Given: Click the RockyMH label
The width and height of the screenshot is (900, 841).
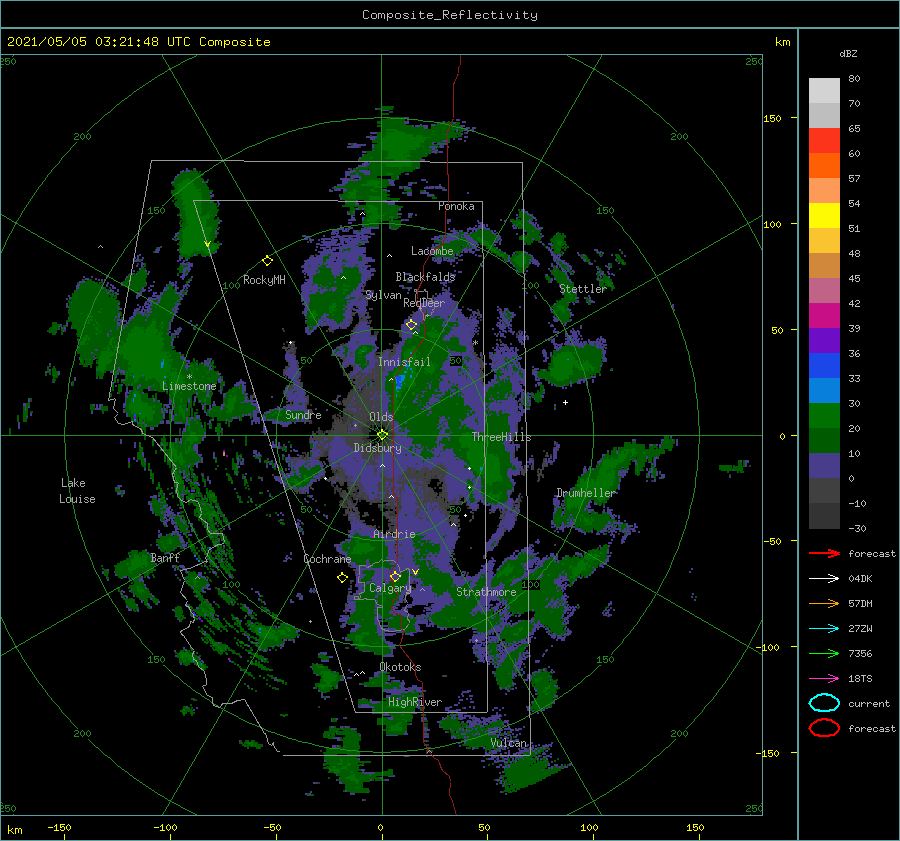Looking at the screenshot, I should tap(264, 280).
